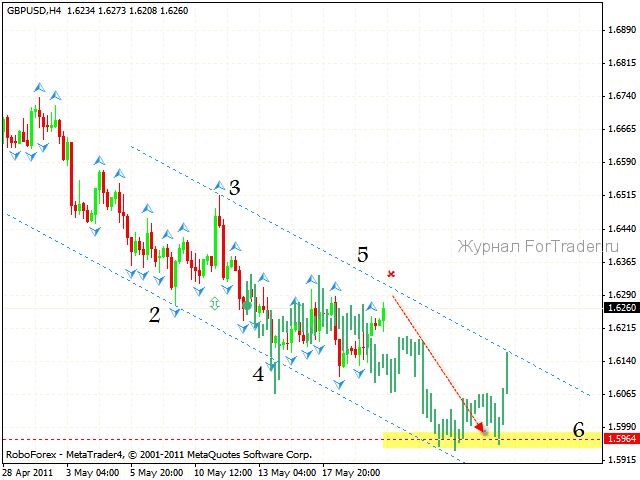Click the blue fractal arrow above wave 3 peak

coord(218,184)
